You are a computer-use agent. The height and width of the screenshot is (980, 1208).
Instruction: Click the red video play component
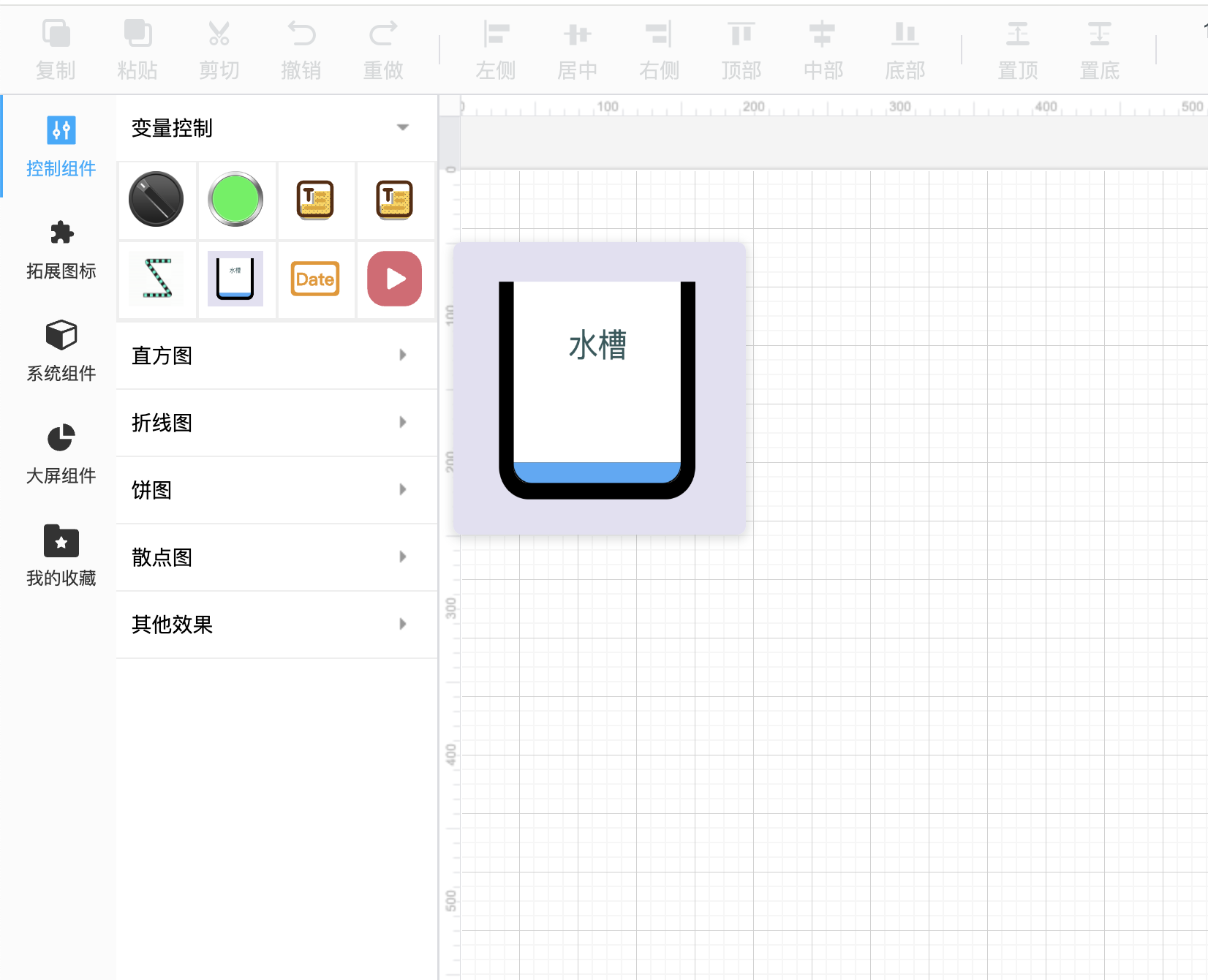pos(394,279)
